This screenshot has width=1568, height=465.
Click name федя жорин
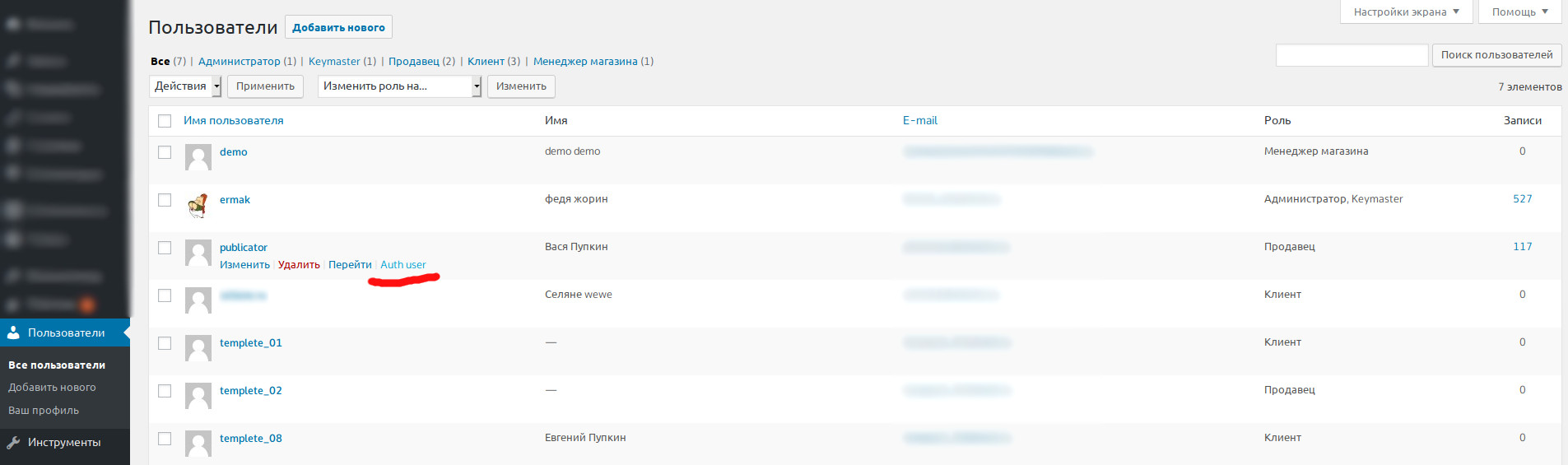click(576, 199)
